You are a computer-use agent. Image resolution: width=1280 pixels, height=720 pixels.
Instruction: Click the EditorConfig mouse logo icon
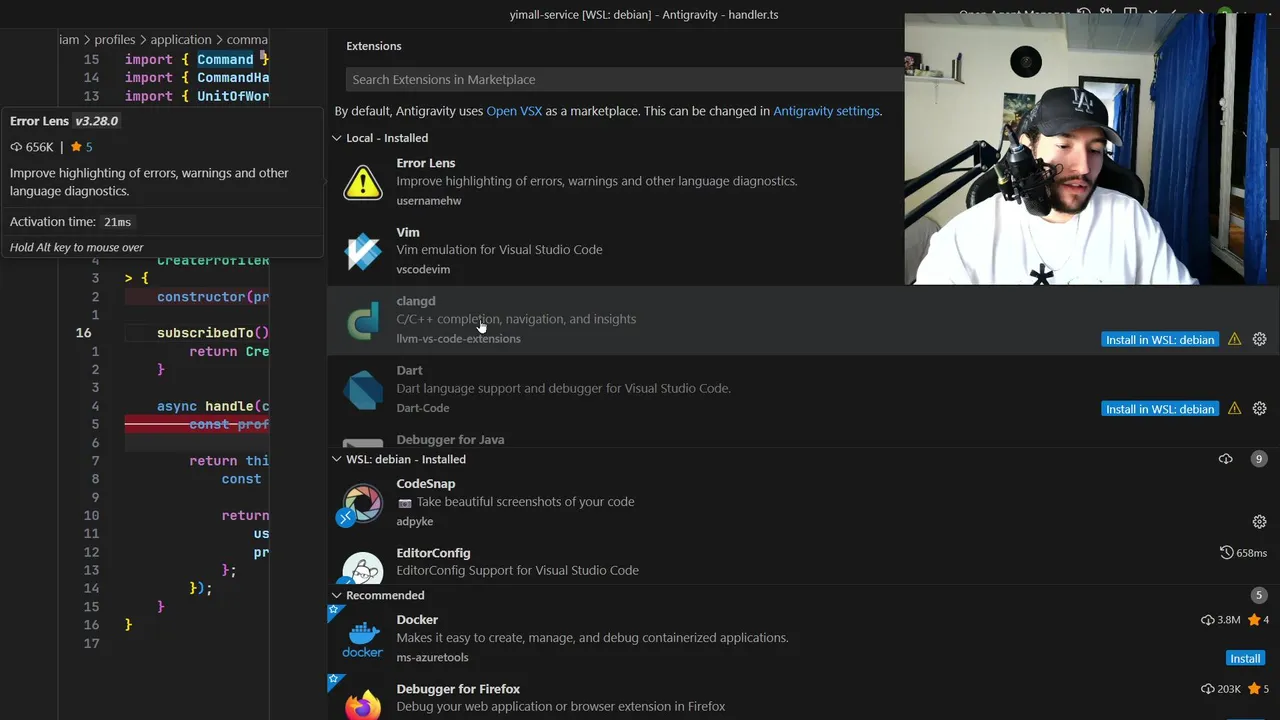pos(363,568)
